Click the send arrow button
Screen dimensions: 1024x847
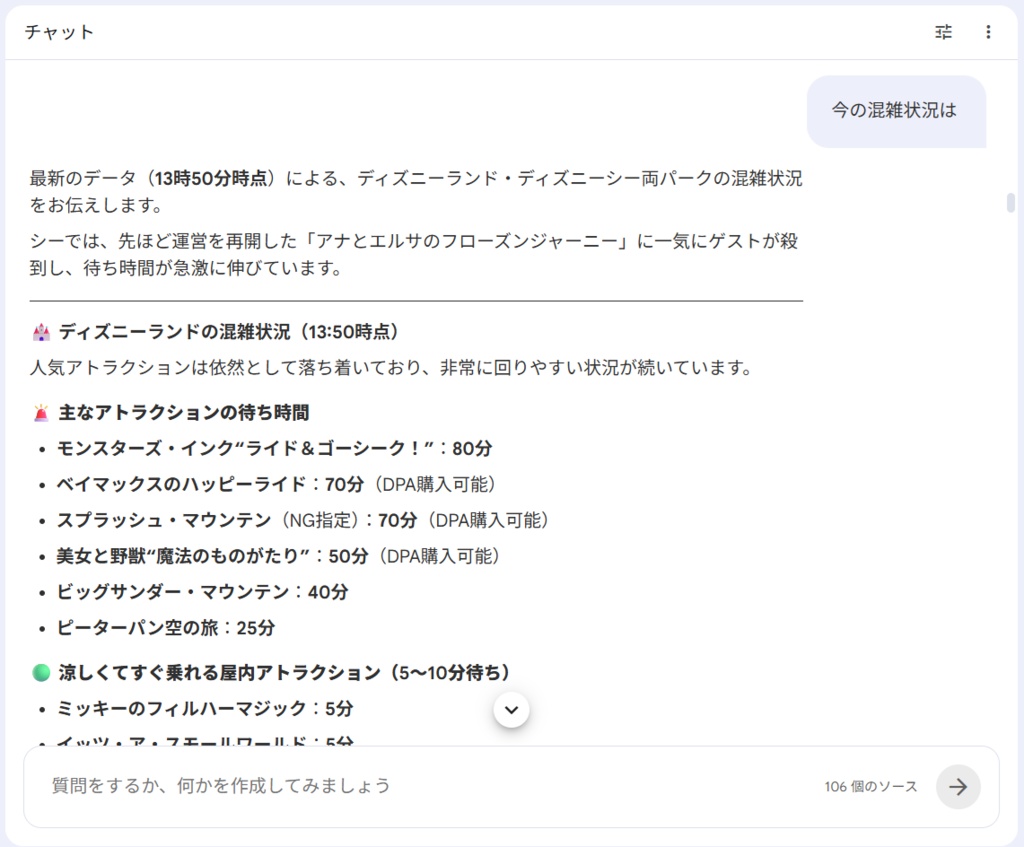pos(958,786)
